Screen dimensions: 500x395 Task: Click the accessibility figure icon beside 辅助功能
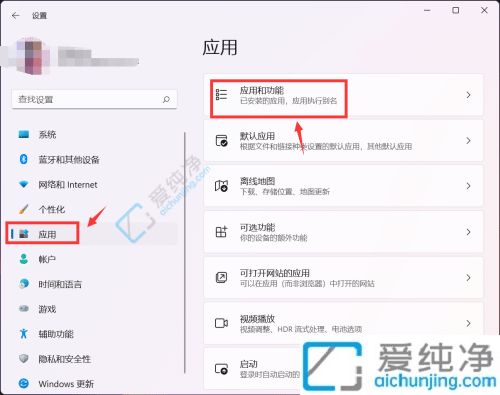(x=24, y=333)
